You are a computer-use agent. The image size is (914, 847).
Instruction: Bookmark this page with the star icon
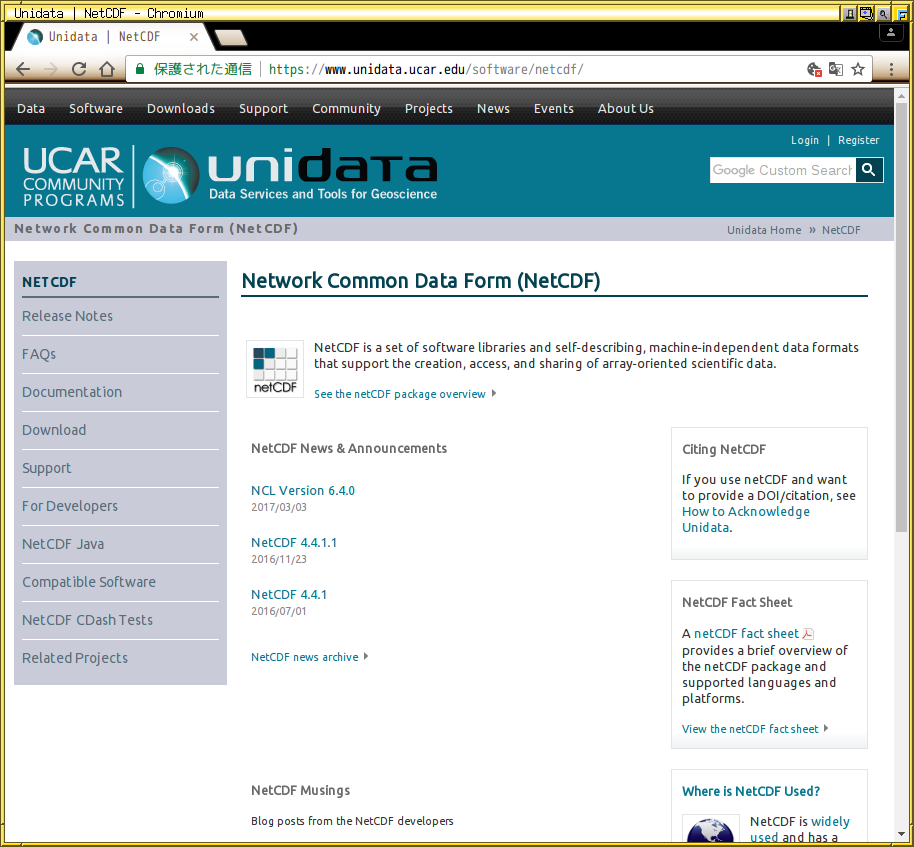click(857, 69)
